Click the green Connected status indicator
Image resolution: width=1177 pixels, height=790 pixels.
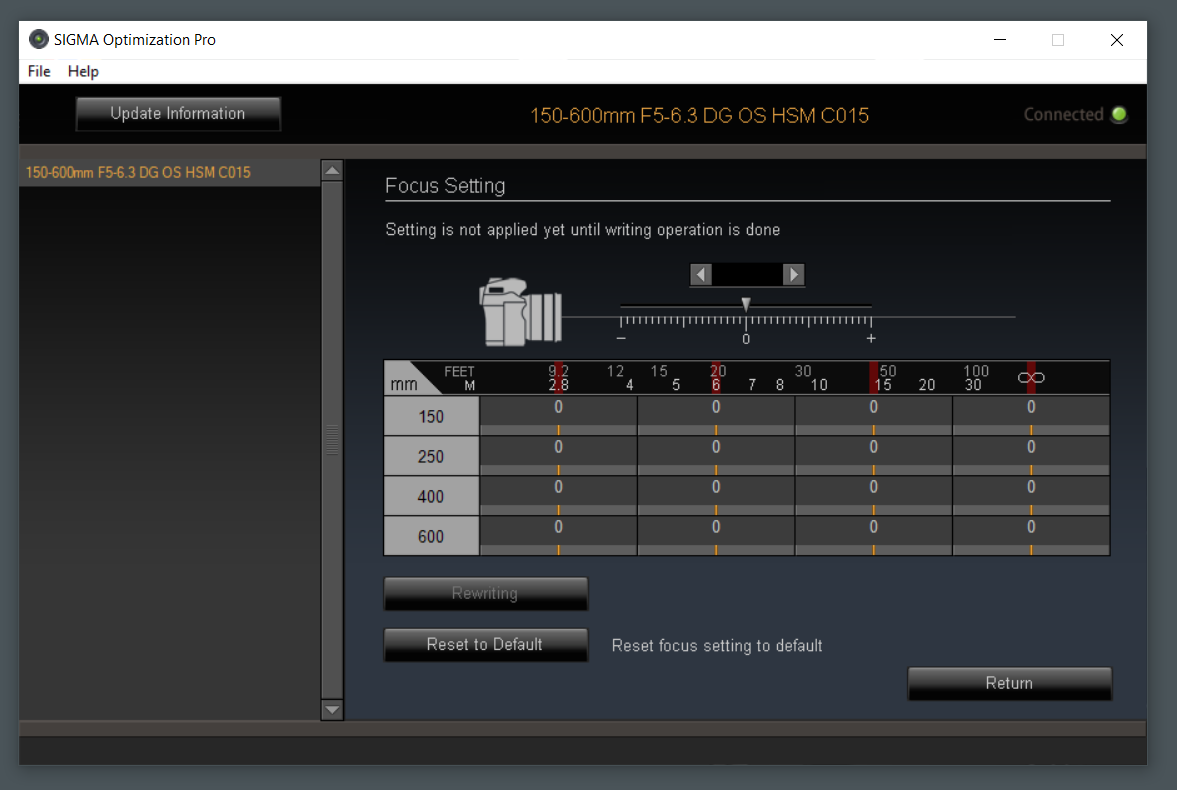click(1118, 114)
